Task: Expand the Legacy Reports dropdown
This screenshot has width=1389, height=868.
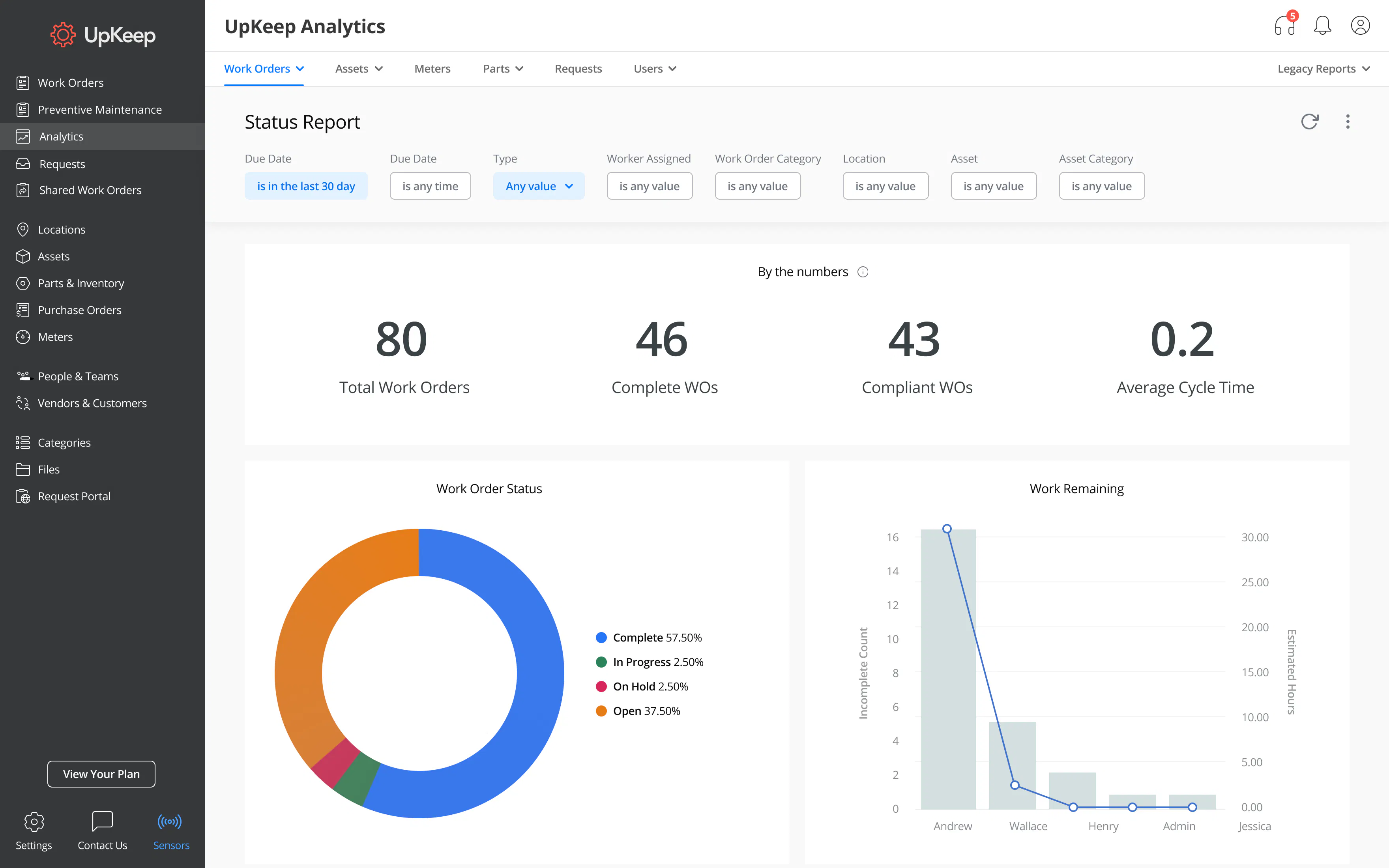Action: (x=1323, y=68)
